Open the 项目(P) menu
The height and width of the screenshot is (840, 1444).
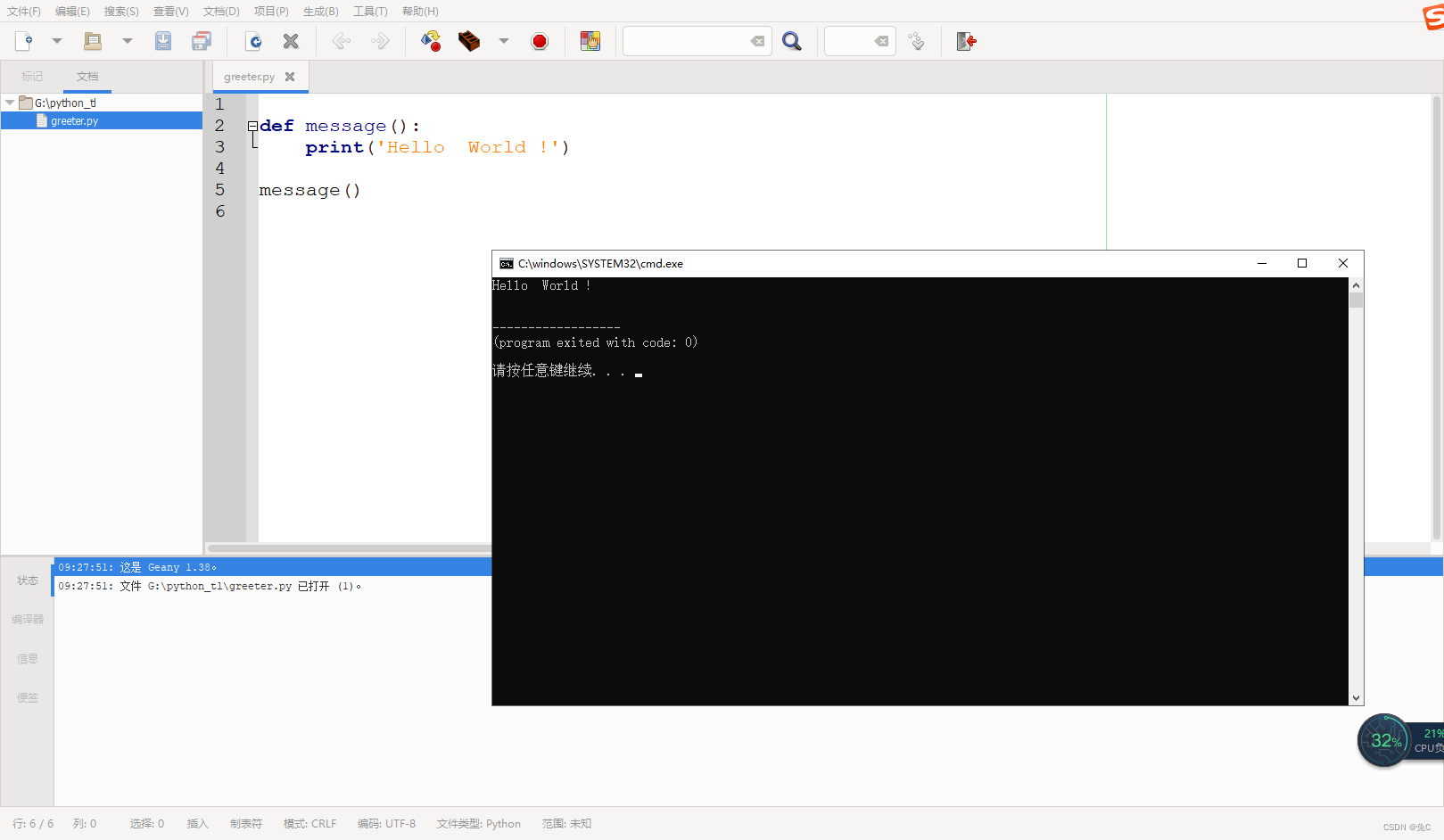[271, 12]
